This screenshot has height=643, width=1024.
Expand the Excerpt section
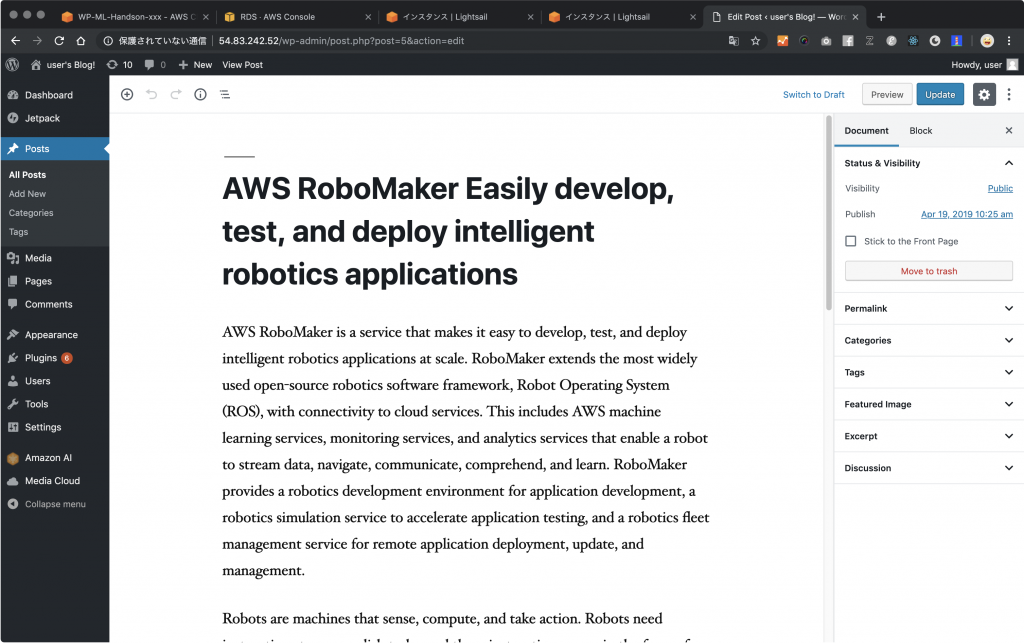(929, 436)
